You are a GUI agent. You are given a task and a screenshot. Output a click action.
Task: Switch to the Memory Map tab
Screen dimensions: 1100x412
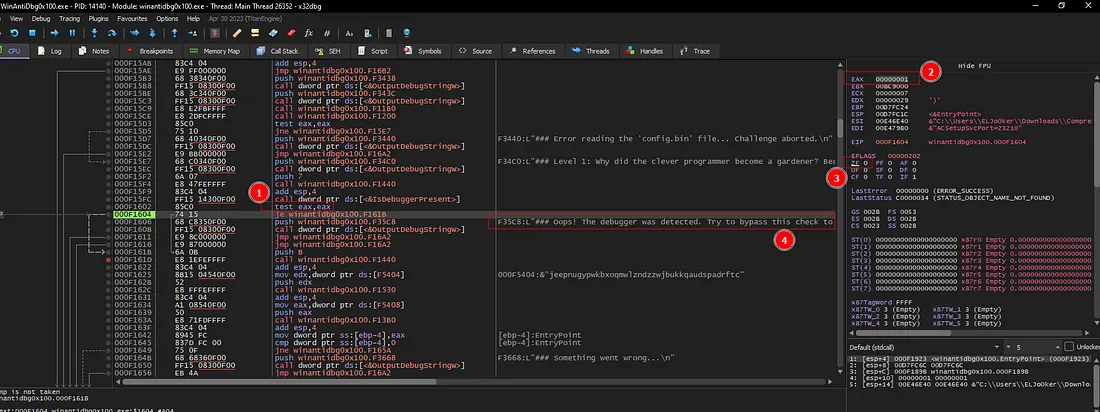click(x=215, y=50)
